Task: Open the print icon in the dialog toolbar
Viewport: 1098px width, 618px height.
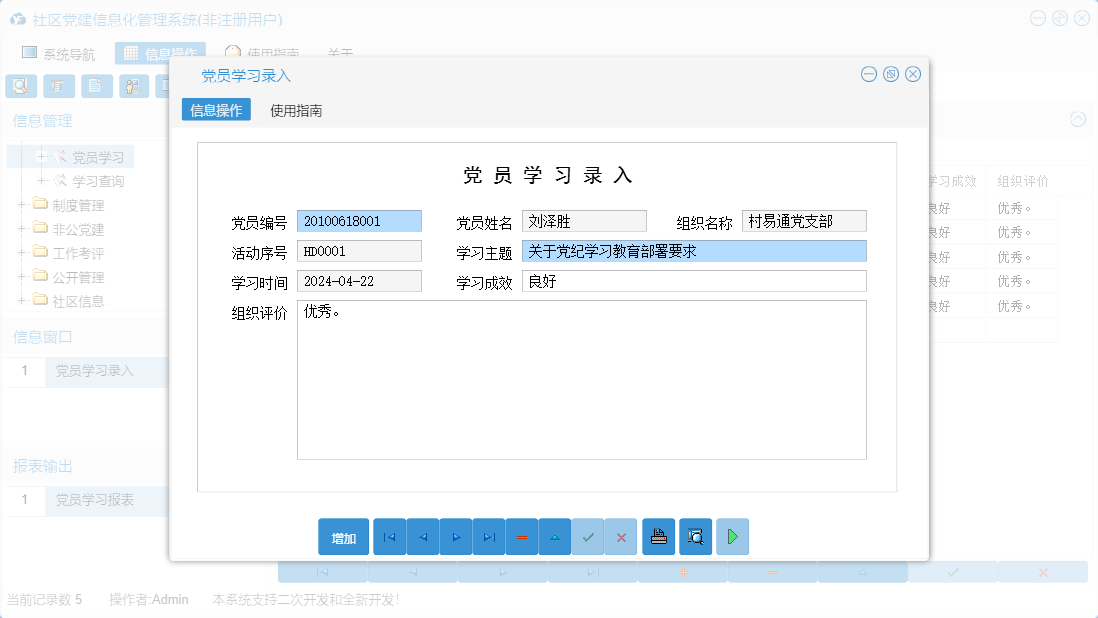Action: [658, 537]
